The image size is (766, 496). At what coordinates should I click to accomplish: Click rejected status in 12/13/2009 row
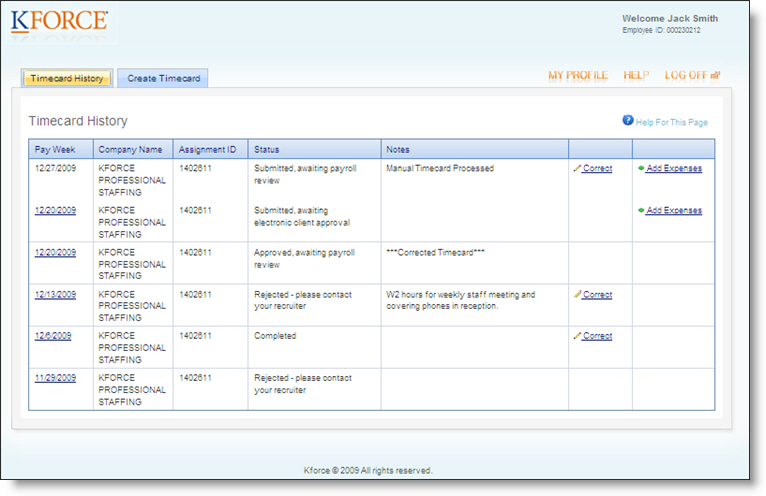click(x=303, y=300)
